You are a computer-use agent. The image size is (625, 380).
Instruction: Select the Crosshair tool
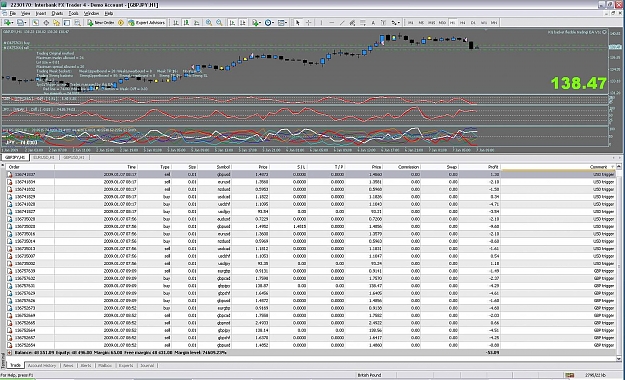[309, 23]
